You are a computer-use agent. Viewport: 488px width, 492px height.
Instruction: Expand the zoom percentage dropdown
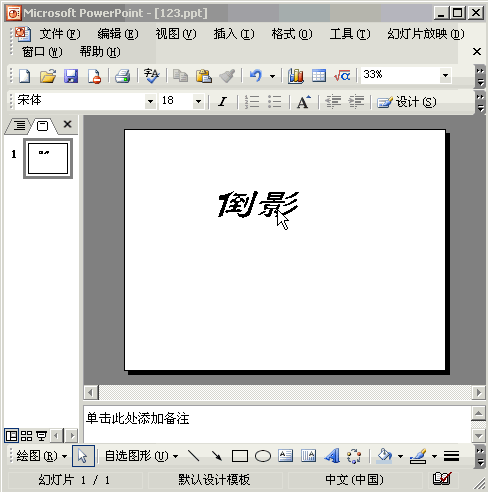(x=445, y=75)
